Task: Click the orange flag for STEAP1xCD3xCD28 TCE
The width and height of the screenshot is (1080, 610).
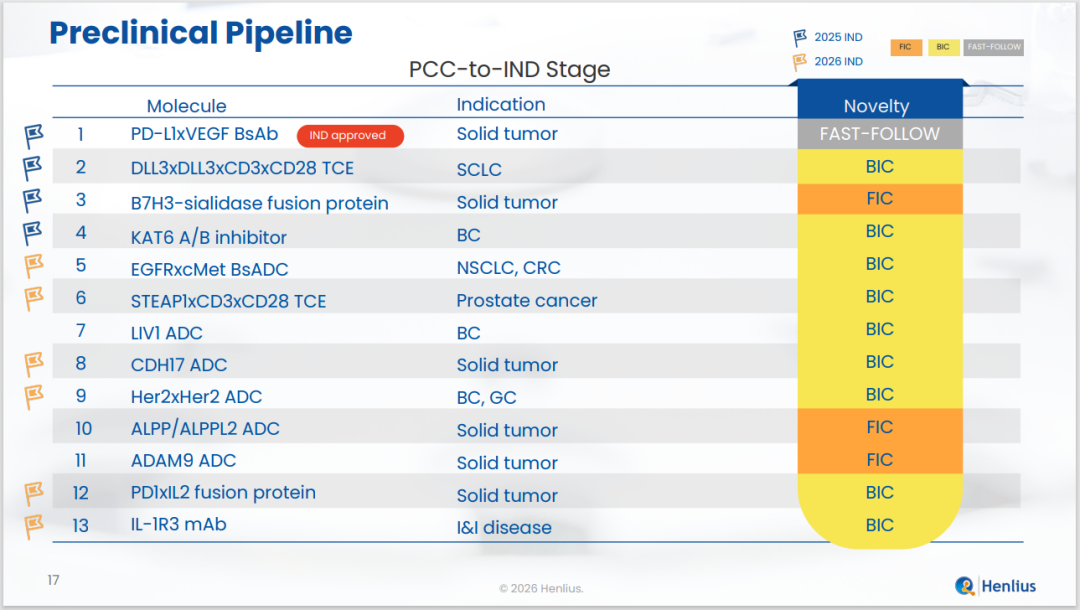Action: click(34, 298)
